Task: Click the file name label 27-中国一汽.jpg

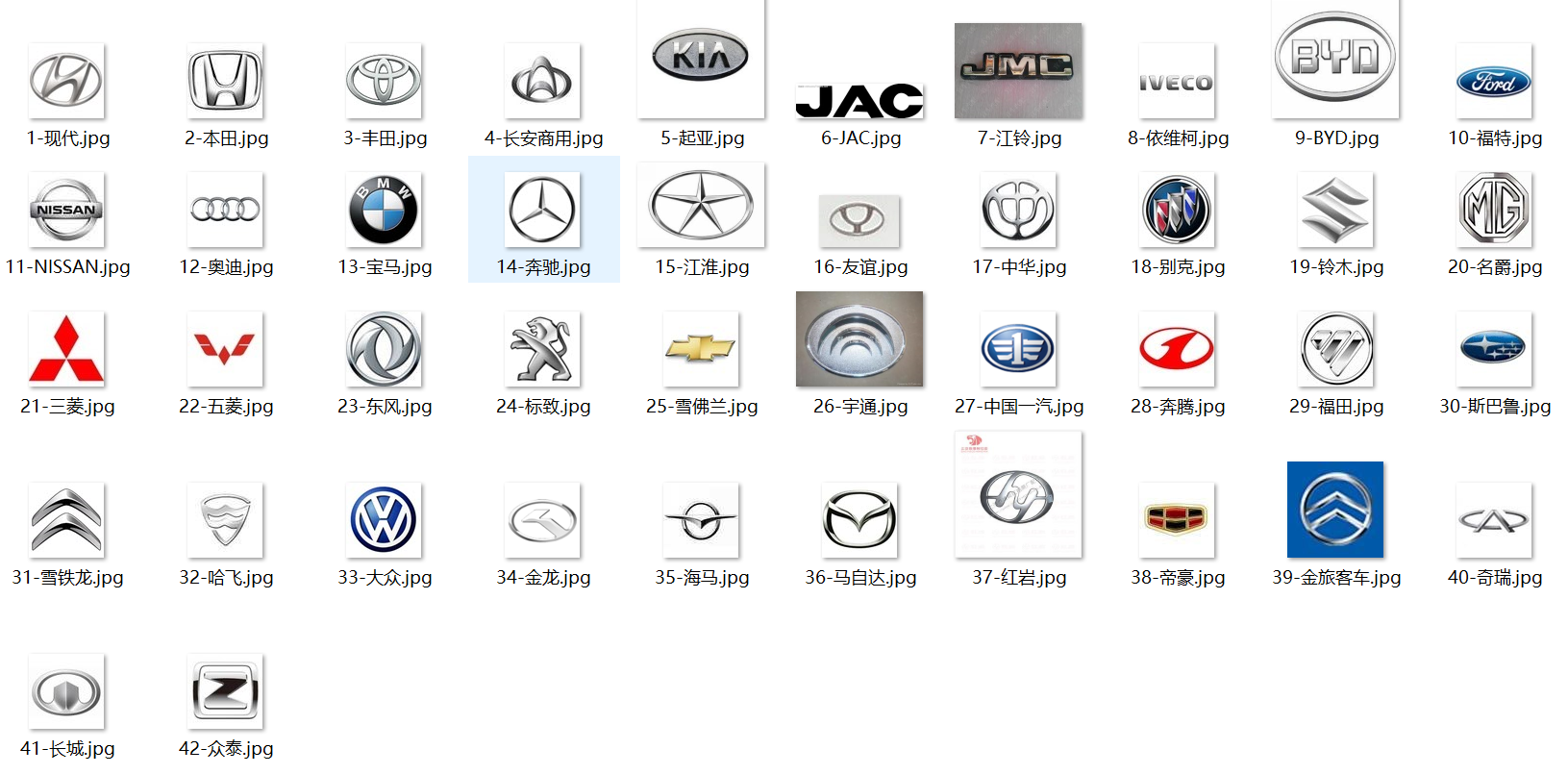Action: 1019,407
